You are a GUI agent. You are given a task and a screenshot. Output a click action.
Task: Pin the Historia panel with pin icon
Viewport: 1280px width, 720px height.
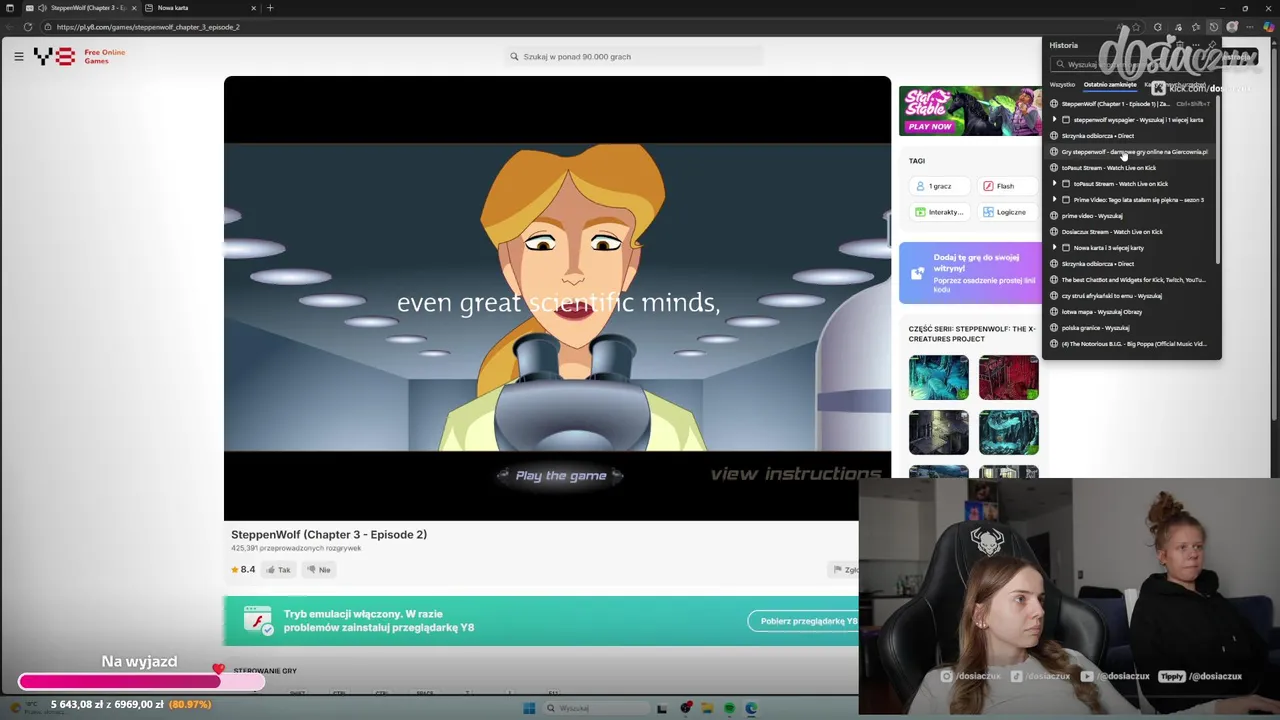point(1212,45)
